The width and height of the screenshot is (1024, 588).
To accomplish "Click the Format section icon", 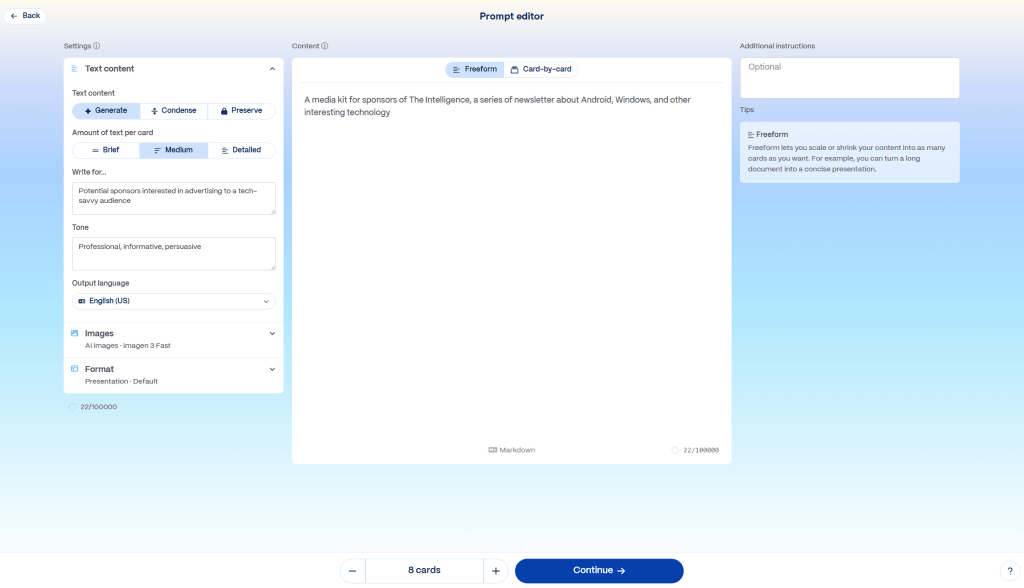I will tap(75, 369).
